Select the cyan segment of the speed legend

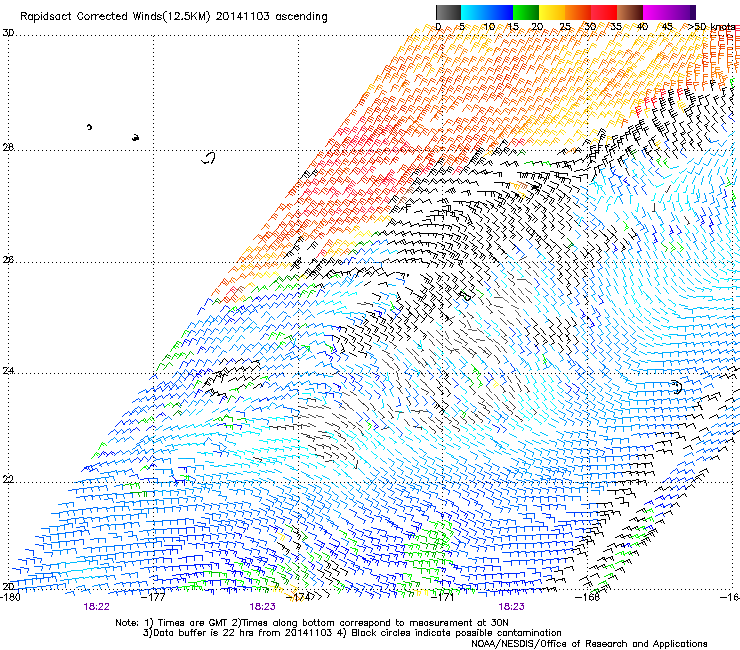pos(473,12)
